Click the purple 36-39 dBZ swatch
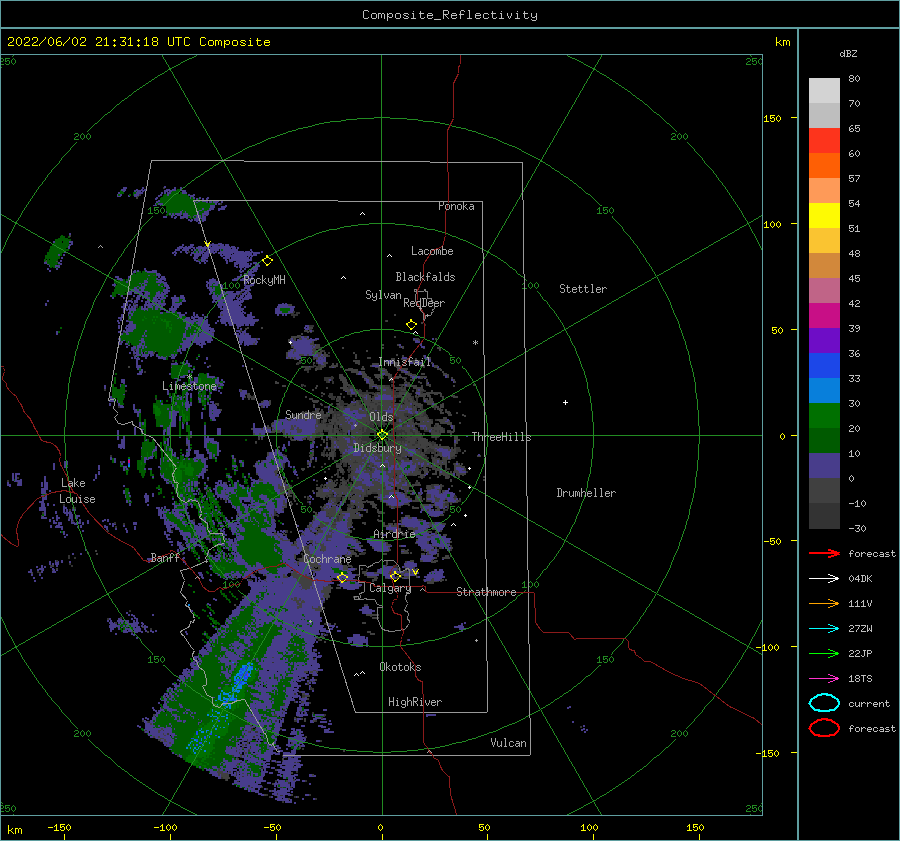 824,341
